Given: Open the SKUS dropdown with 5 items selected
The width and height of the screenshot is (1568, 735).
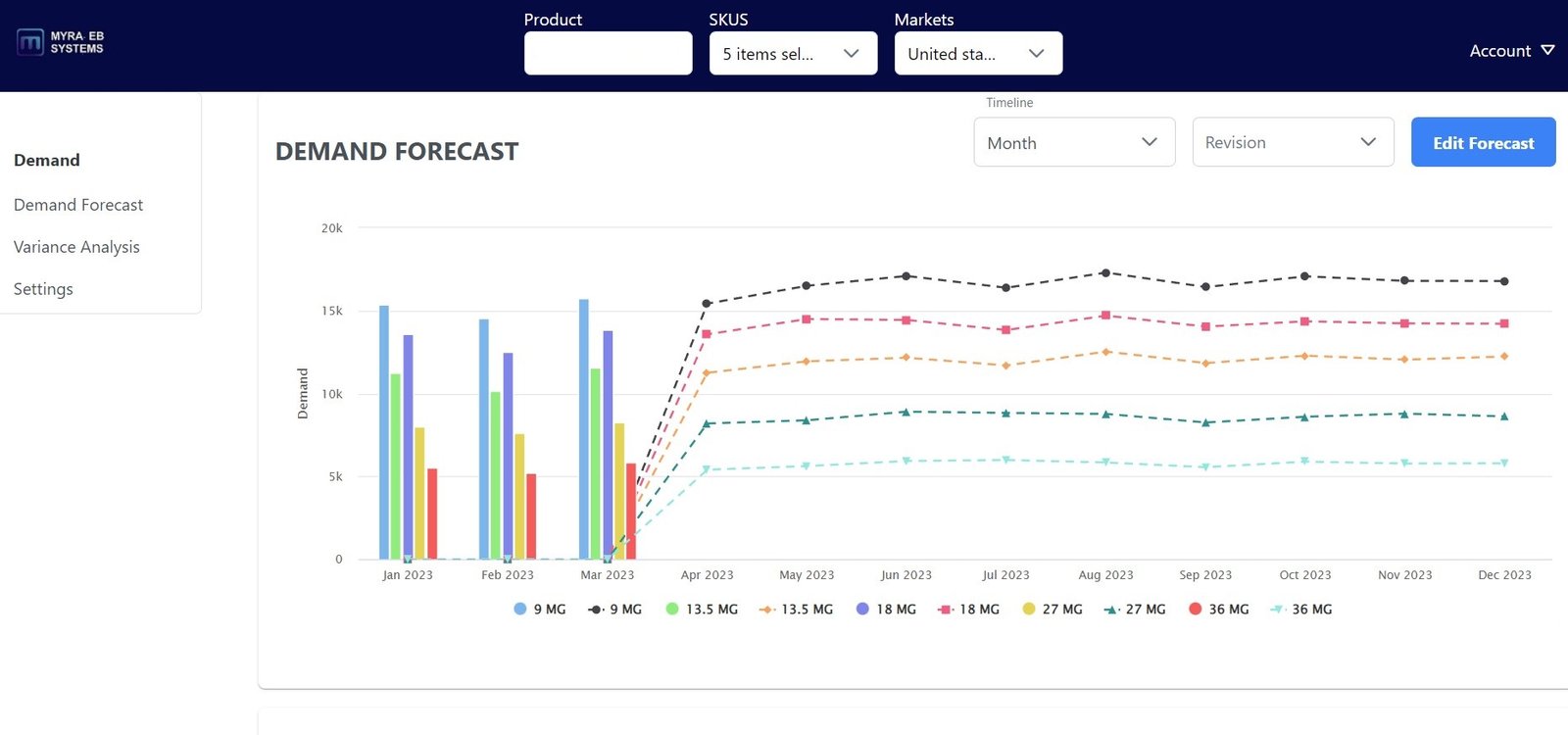Looking at the screenshot, I should pyautogui.click(x=793, y=53).
